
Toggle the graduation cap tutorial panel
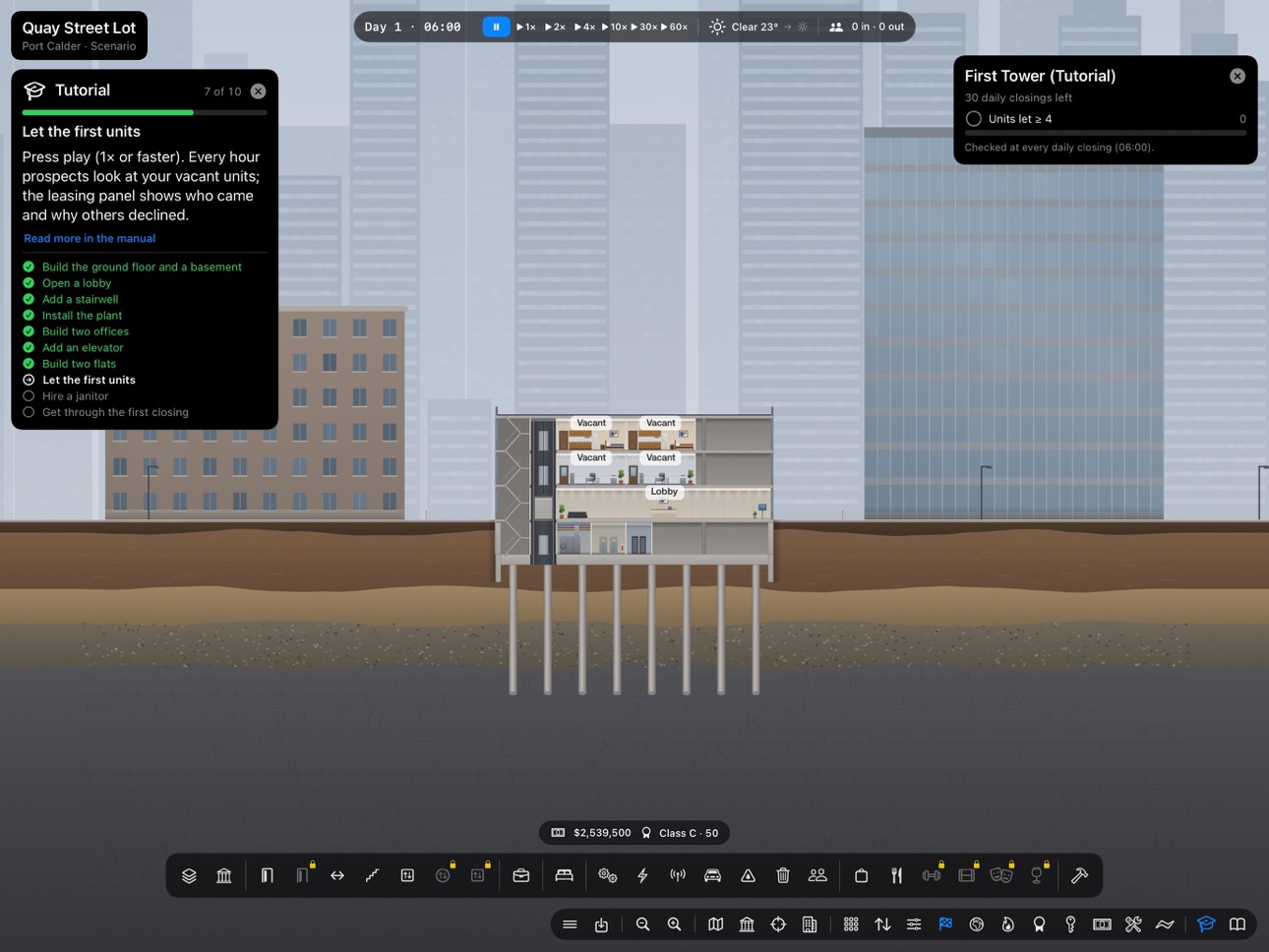click(x=1206, y=924)
